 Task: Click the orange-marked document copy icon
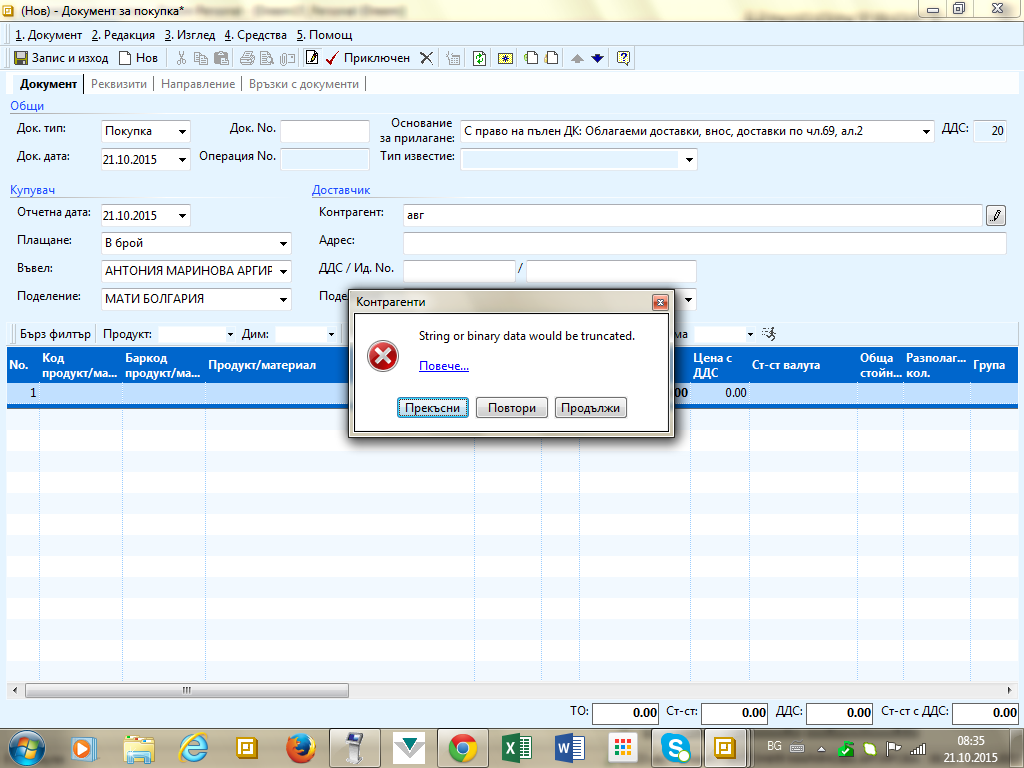[x=552, y=58]
